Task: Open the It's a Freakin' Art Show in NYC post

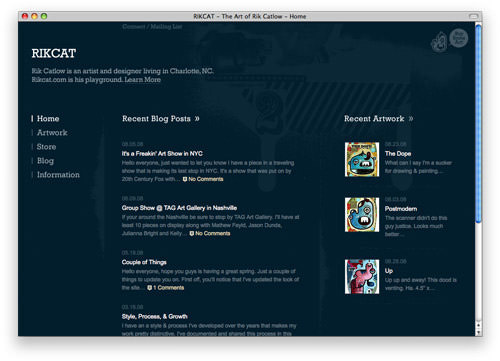Action: [162, 154]
